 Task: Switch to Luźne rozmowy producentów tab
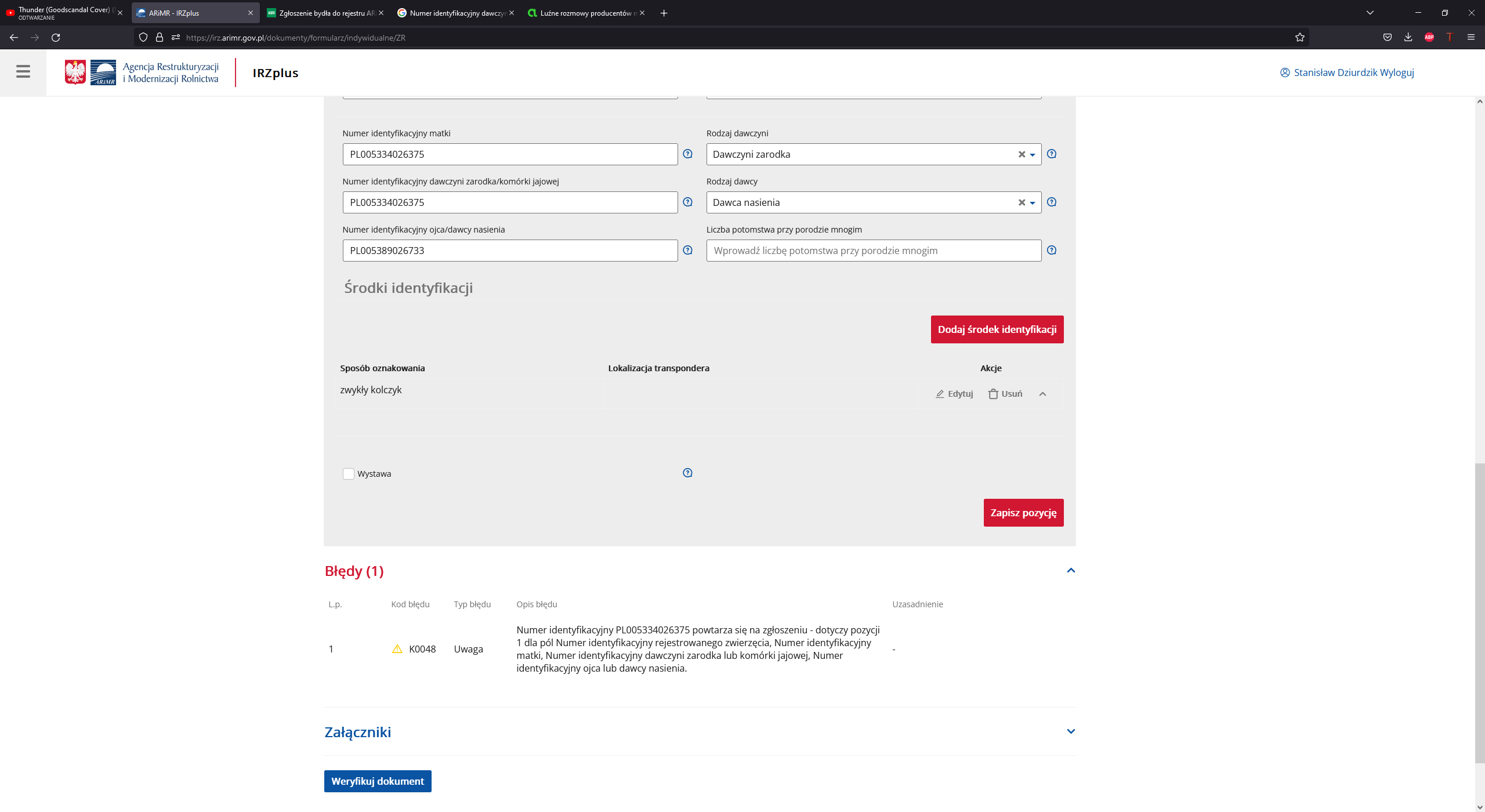[586, 13]
